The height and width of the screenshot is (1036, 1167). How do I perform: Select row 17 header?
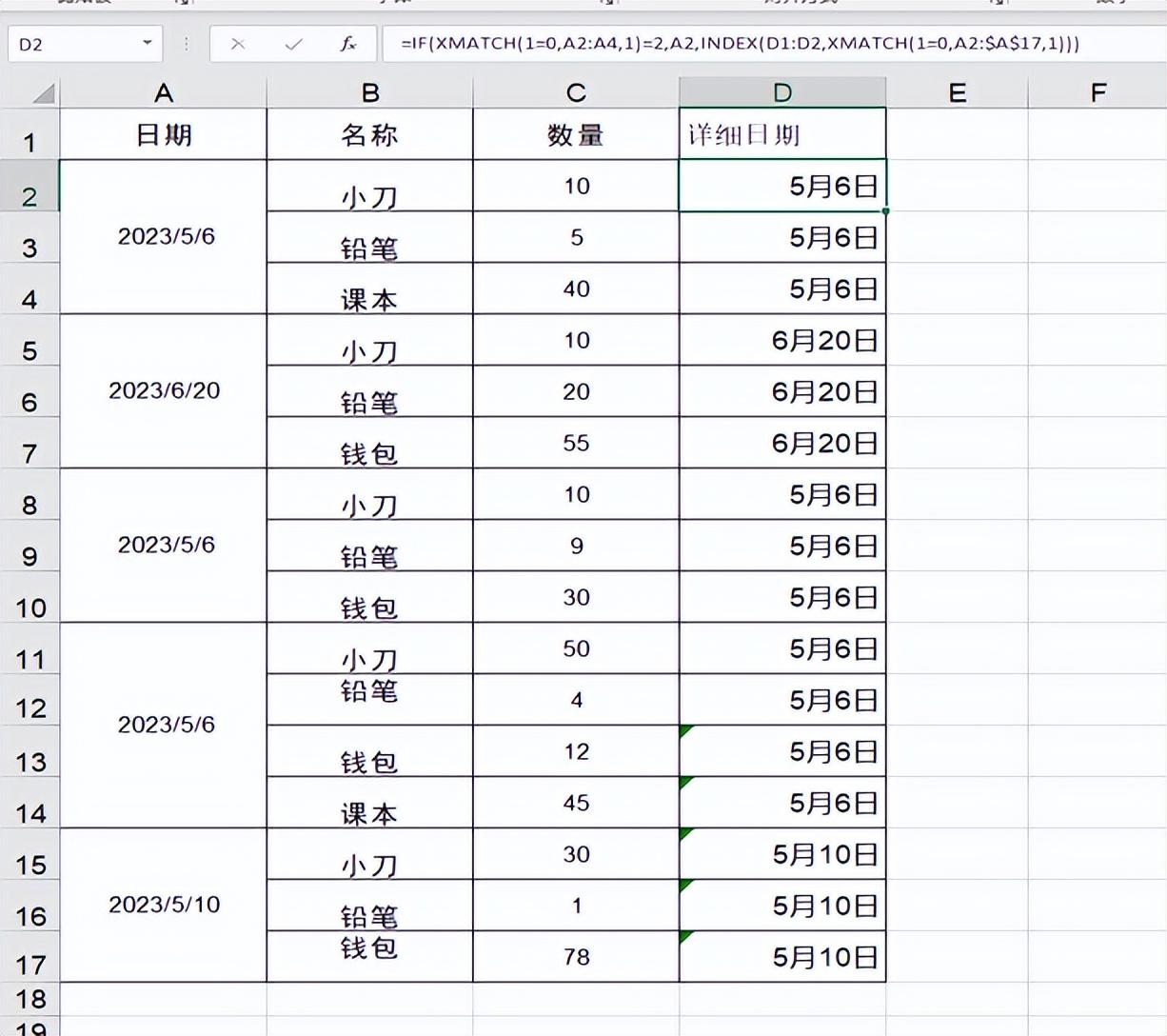(x=30, y=956)
